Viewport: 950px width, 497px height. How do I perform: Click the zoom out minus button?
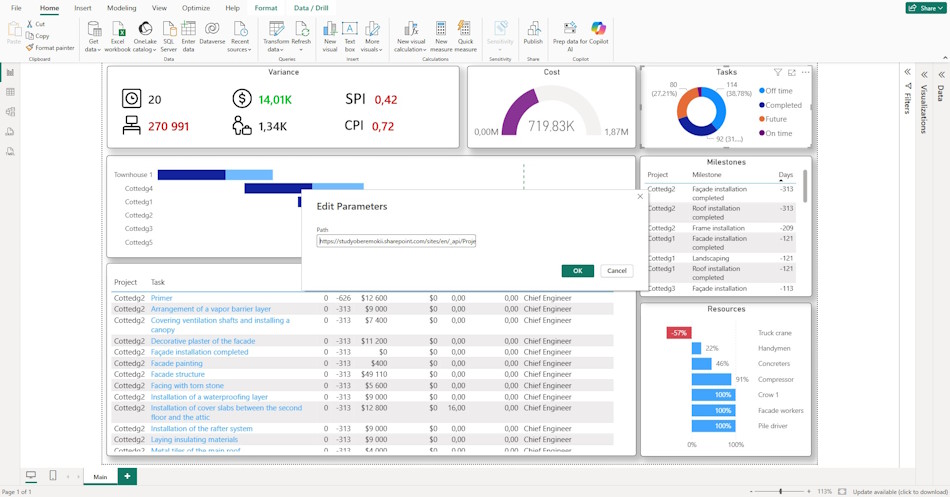751,492
